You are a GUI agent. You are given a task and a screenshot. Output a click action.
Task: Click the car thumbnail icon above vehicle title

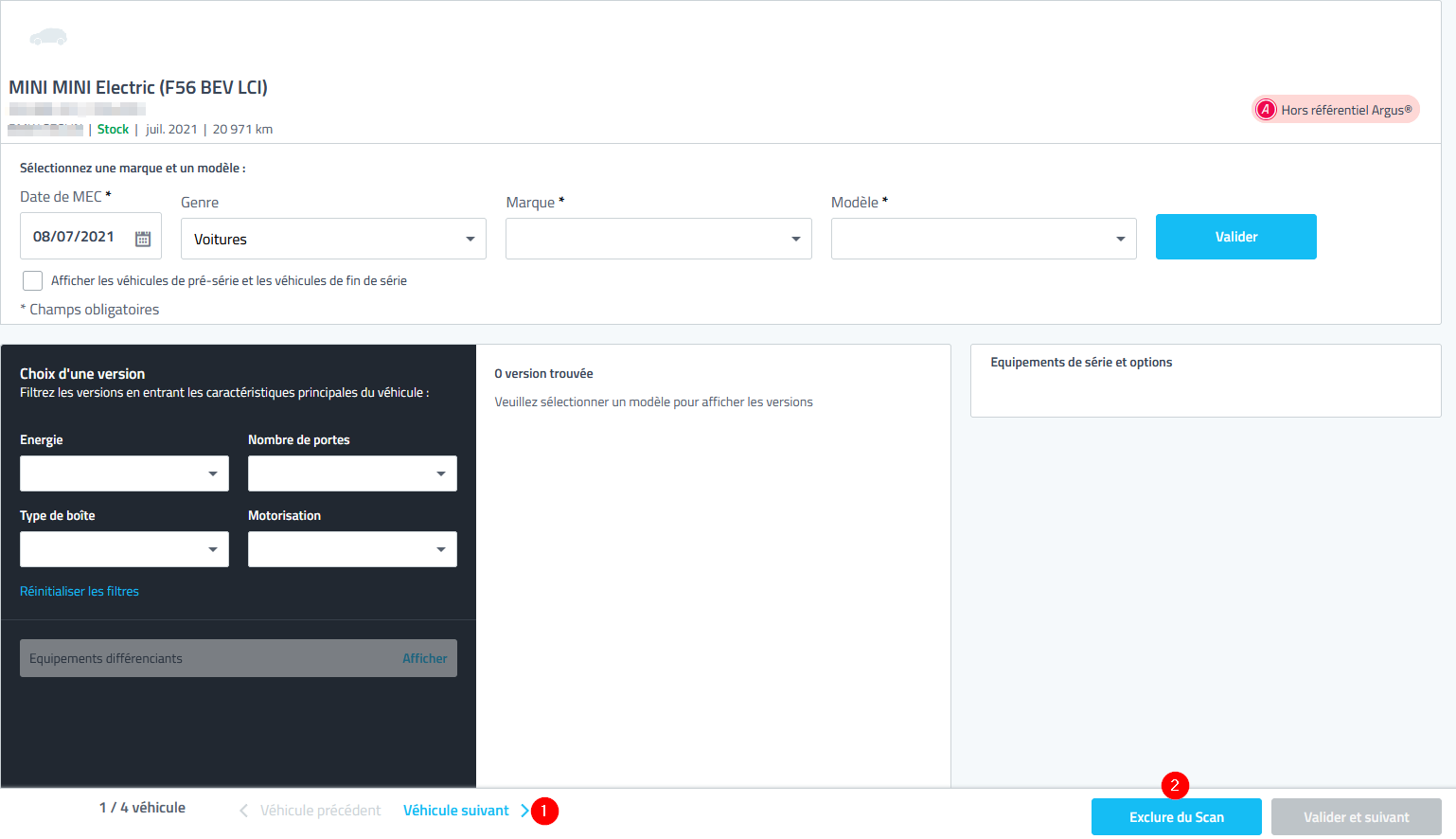(x=48, y=37)
